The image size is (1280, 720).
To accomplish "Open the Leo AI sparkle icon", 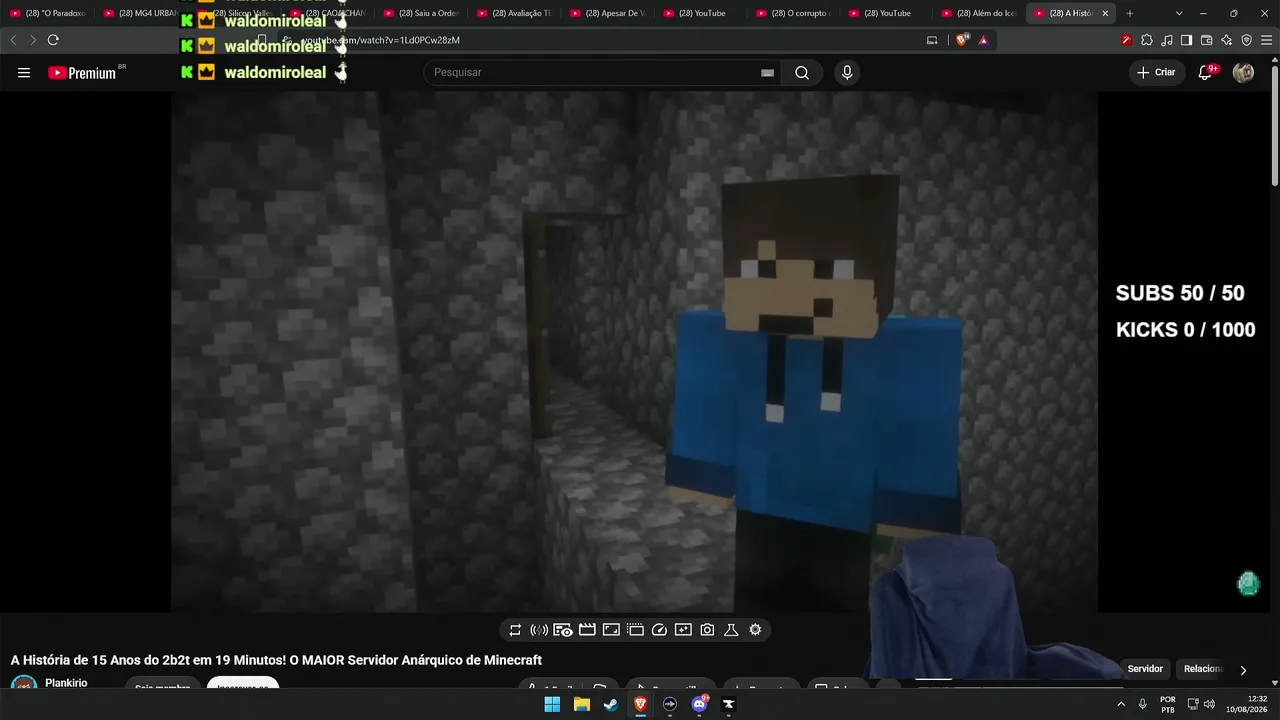I will pos(1226,40).
